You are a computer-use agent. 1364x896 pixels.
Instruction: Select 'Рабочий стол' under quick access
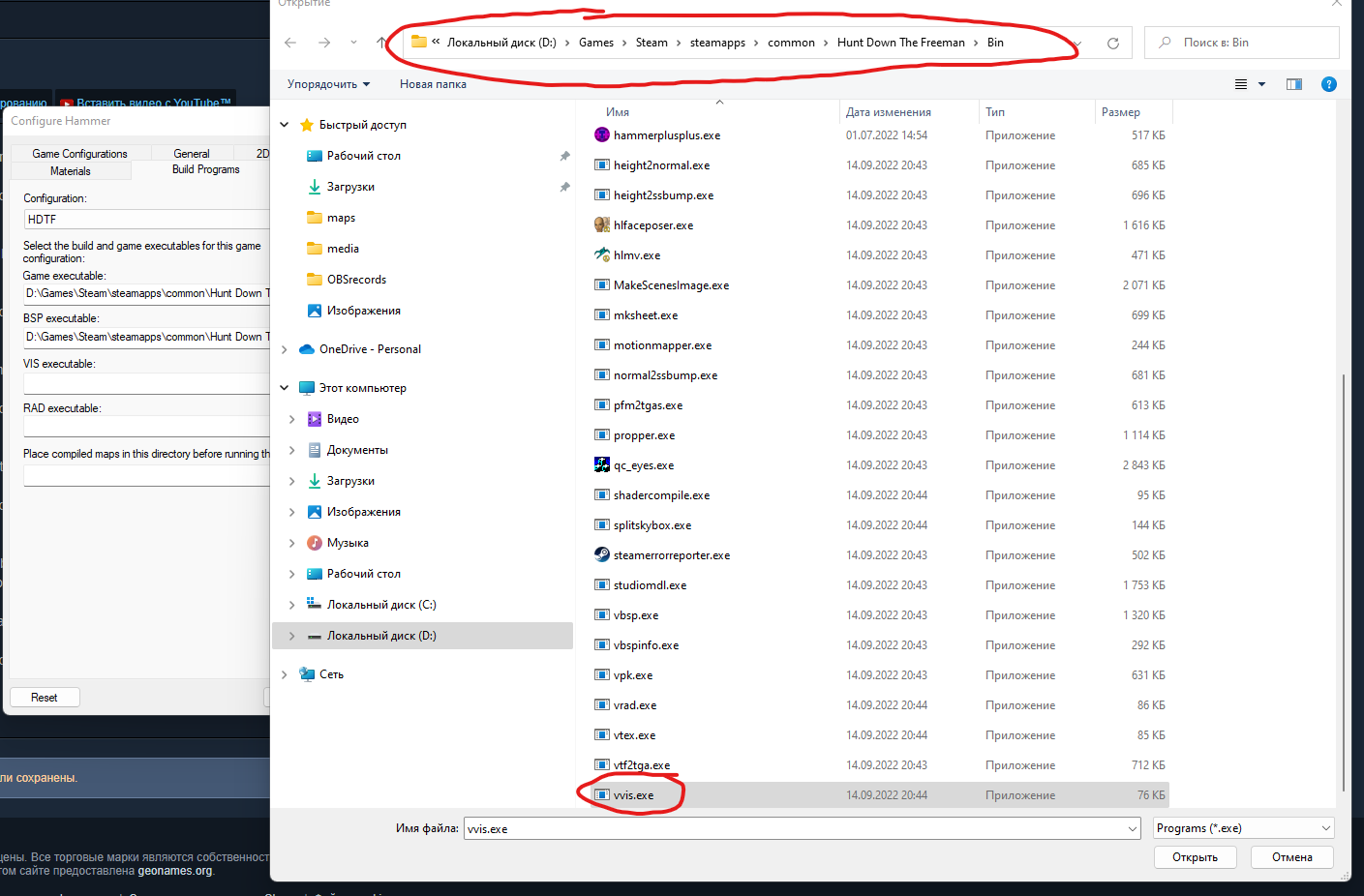click(x=363, y=156)
